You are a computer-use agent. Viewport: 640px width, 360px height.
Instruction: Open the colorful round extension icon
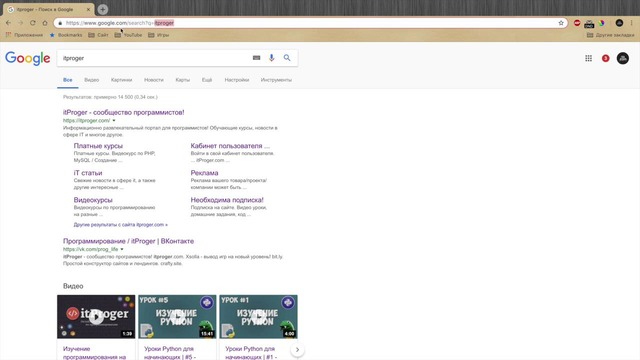pyautogui.click(x=602, y=23)
